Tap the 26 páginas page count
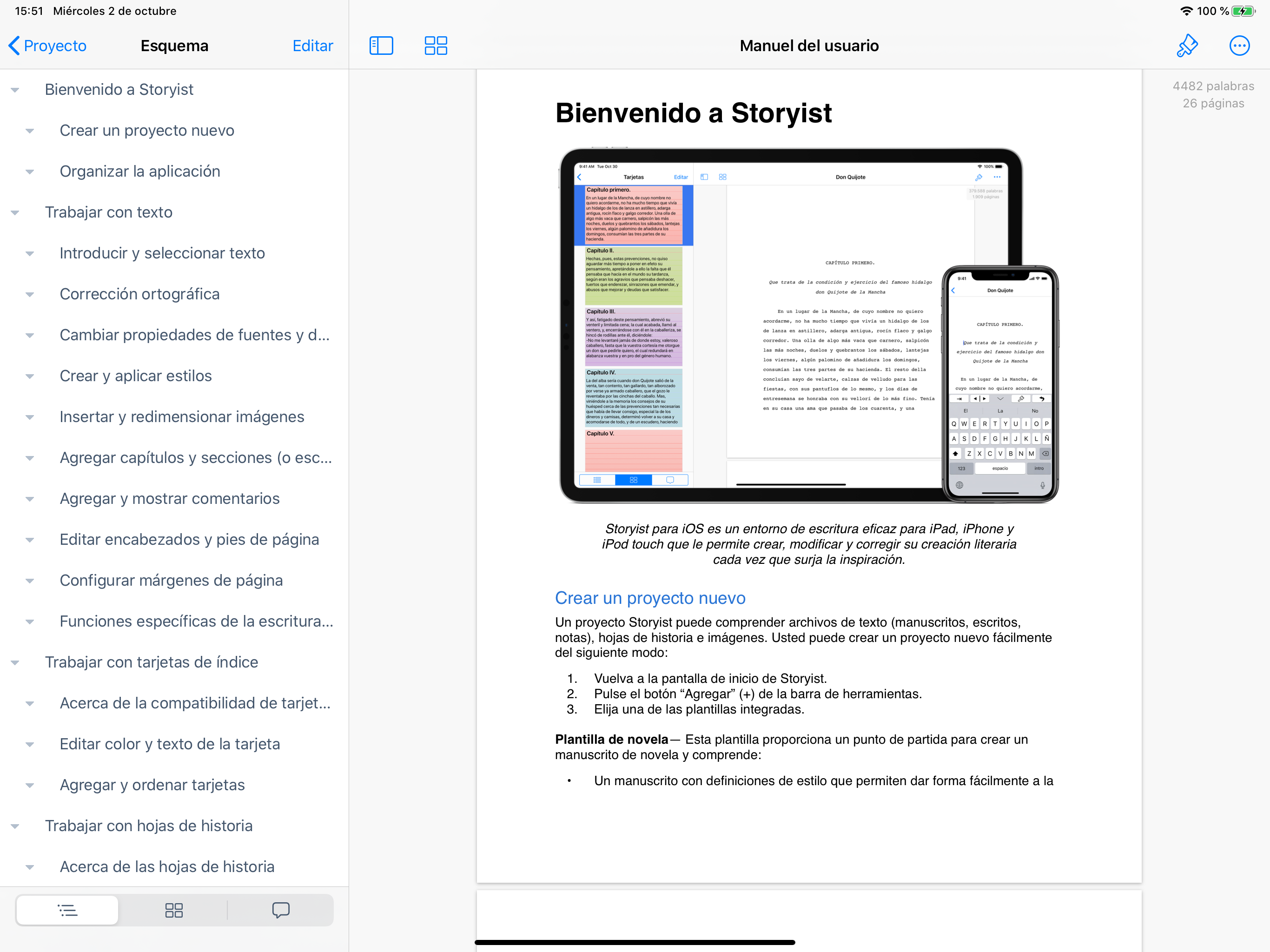 pyautogui.click(x=1213, y=103)
